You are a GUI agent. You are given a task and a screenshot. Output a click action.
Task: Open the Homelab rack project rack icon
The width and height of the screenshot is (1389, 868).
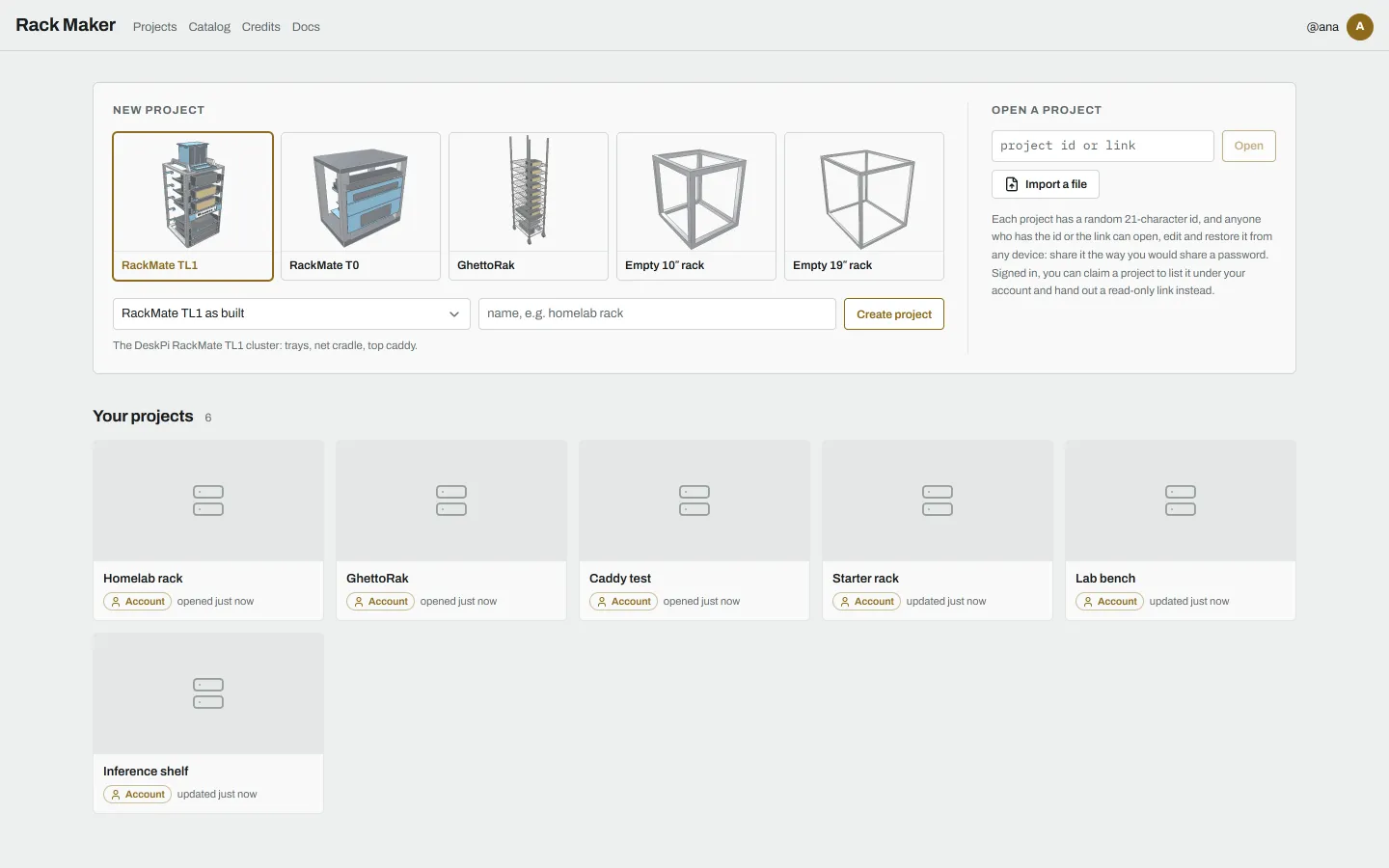tap(208, 501)
